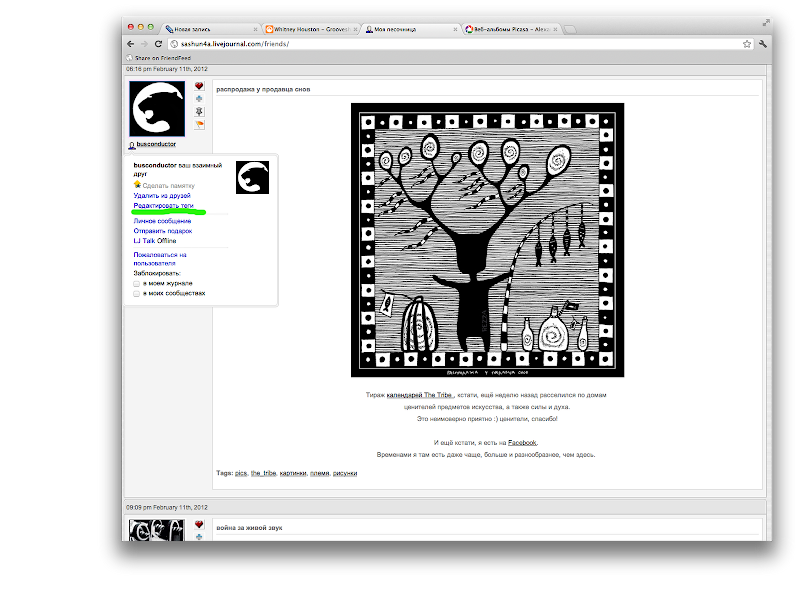Click the globe site icon in the address bar
Viewport: 800px width, 603px height.
coord(174,44)
